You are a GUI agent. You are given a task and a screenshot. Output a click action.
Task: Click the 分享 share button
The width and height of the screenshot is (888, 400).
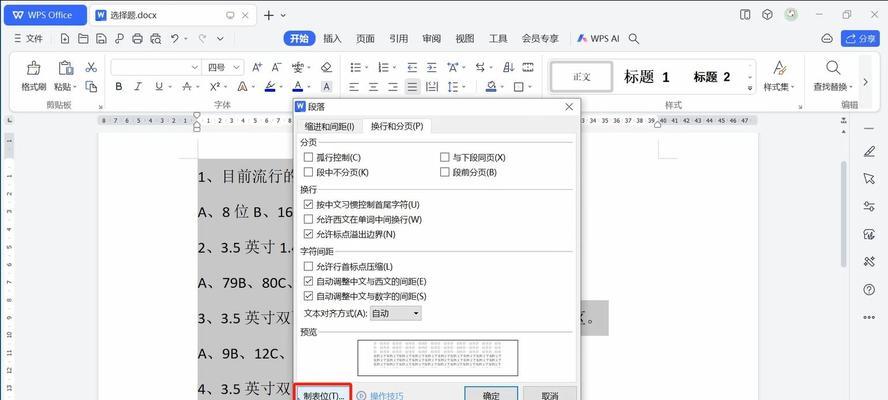[x=859, y=39]
